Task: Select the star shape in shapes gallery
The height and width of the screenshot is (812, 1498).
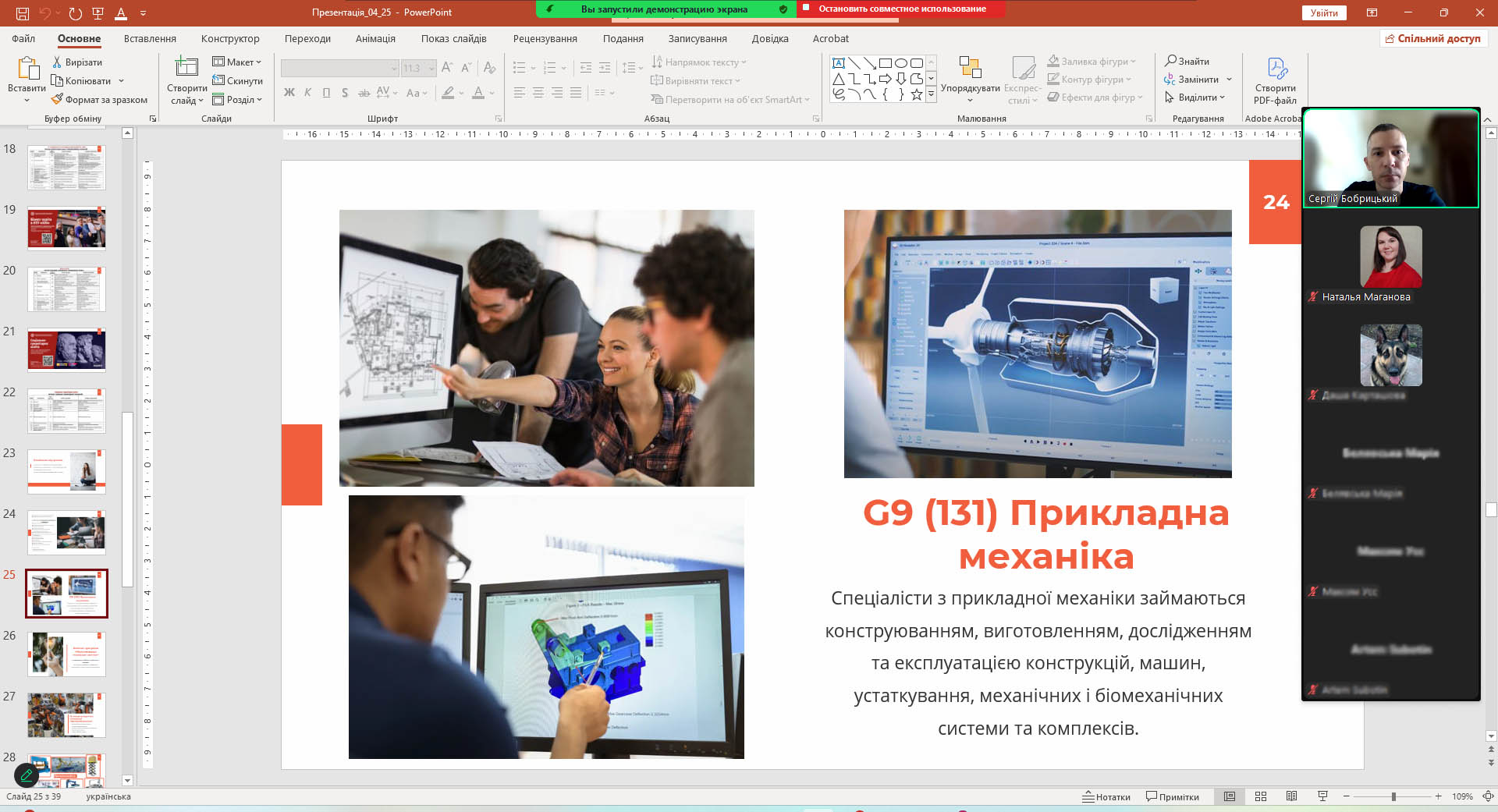Action: pyautogui.click(x=916, y=94)
